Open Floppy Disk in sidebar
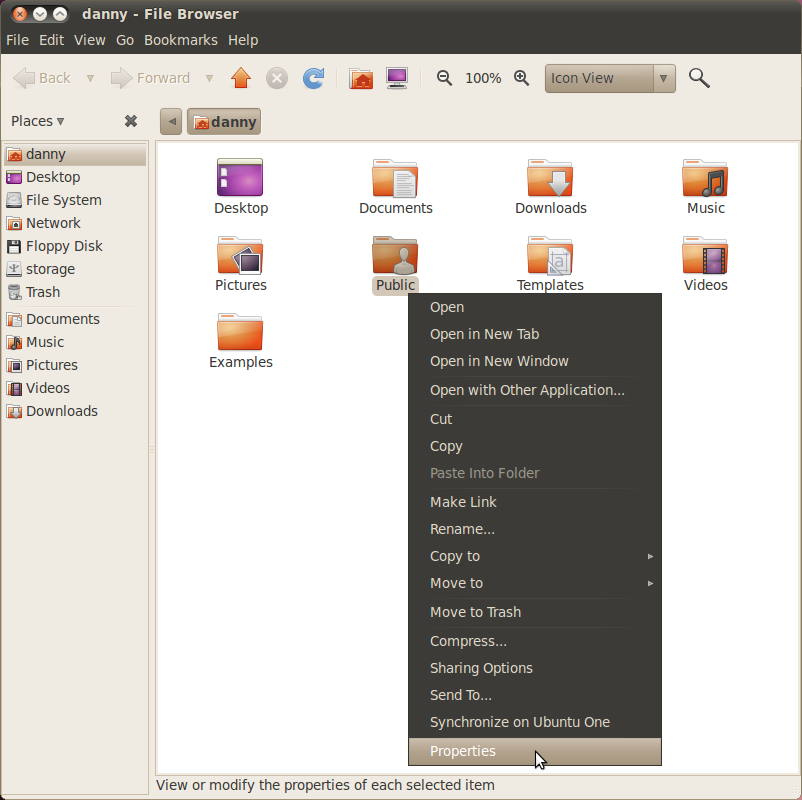802x800 pixels. 75,246
